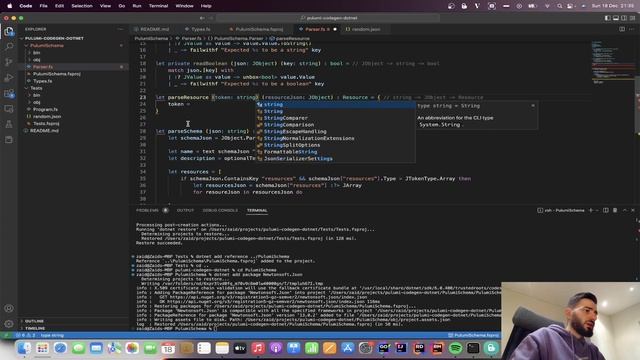The height and width of the screenshot is (360, 640).
Task: Open Tests.fsproj in the explorer tree
Action: coord(46,123)
